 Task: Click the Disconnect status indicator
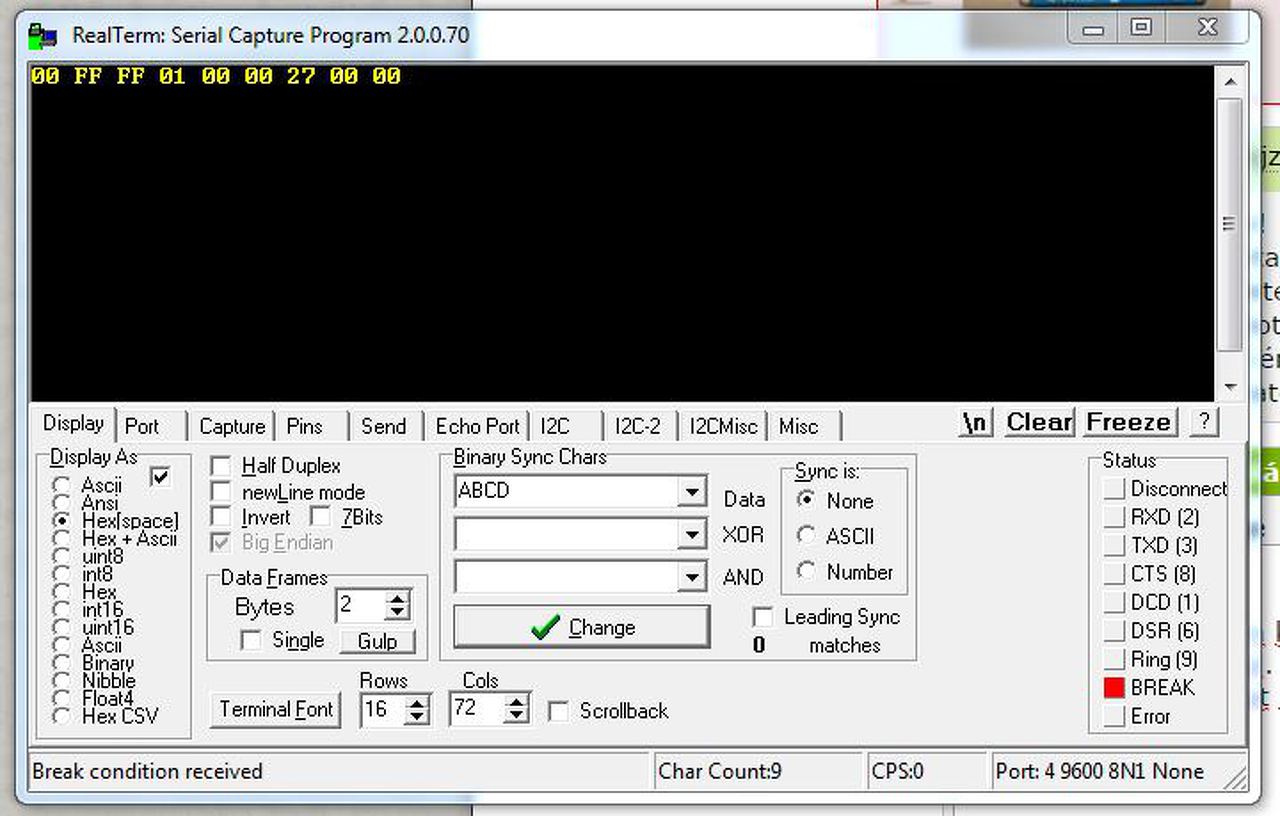[1114, 489]
